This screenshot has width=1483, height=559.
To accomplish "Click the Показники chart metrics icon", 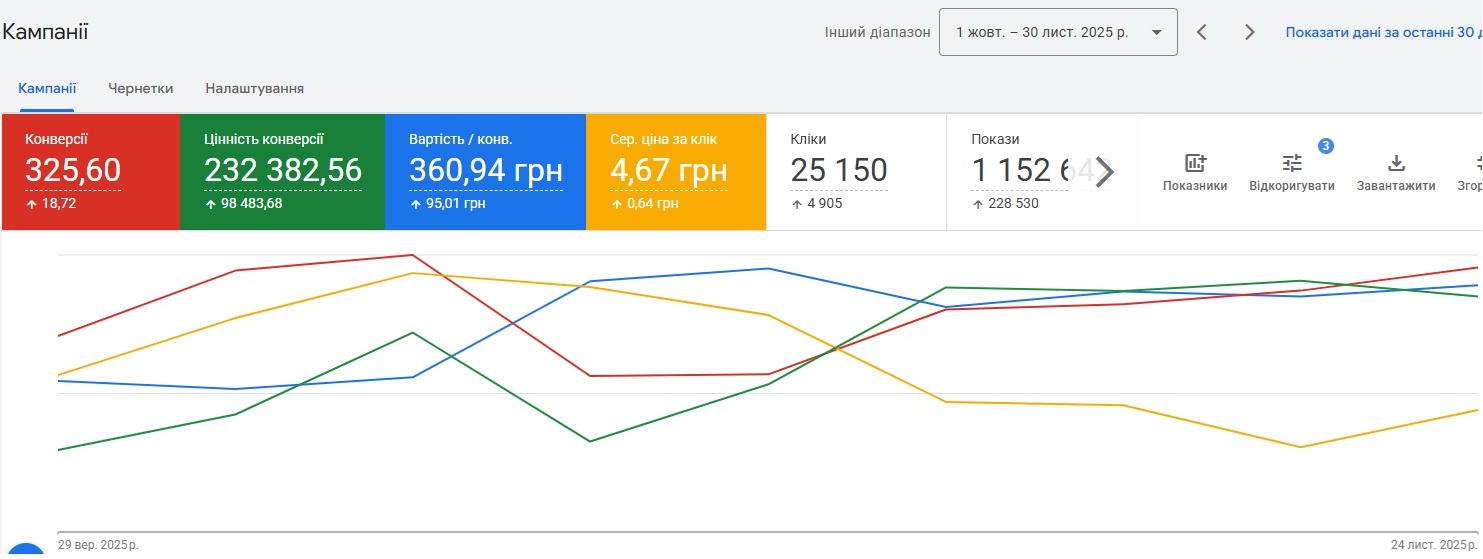I will pyautogui.click(x=1194, y=163).
